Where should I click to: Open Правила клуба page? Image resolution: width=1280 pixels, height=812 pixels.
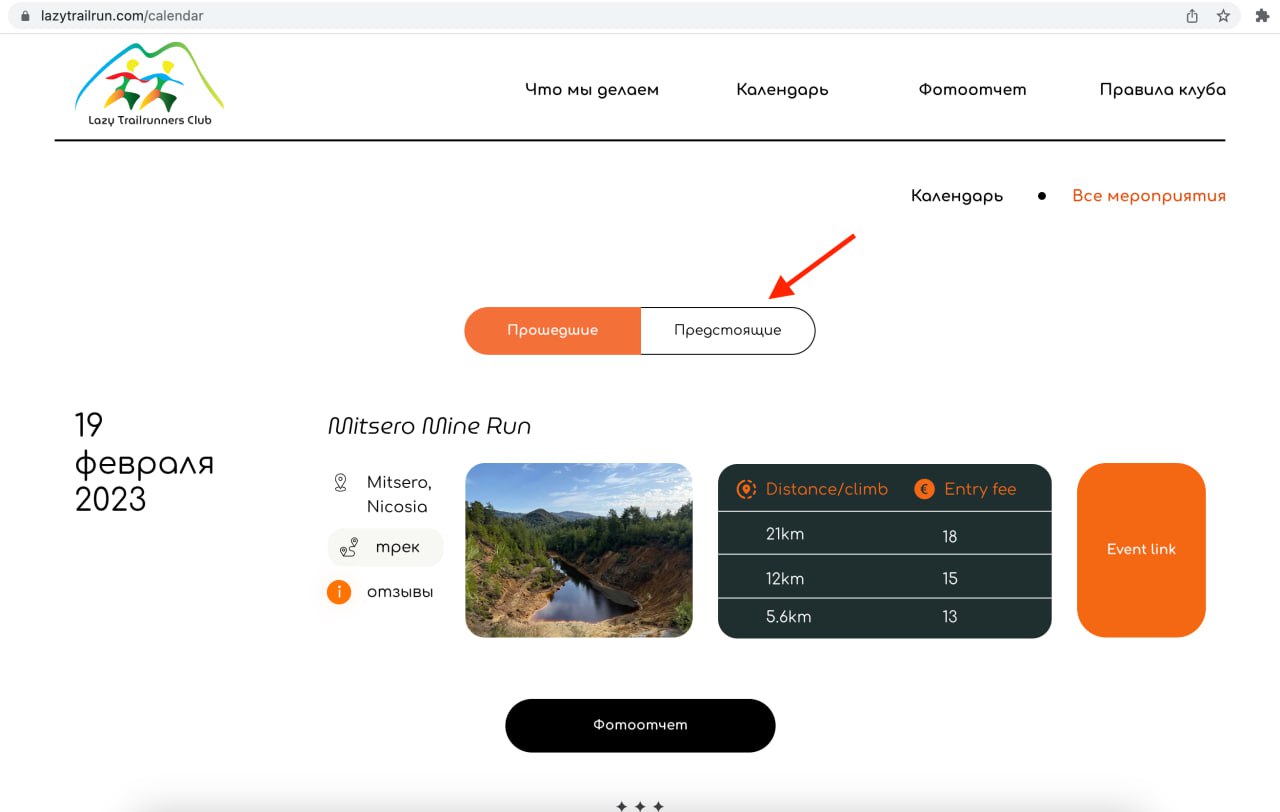coord(1162,89)
